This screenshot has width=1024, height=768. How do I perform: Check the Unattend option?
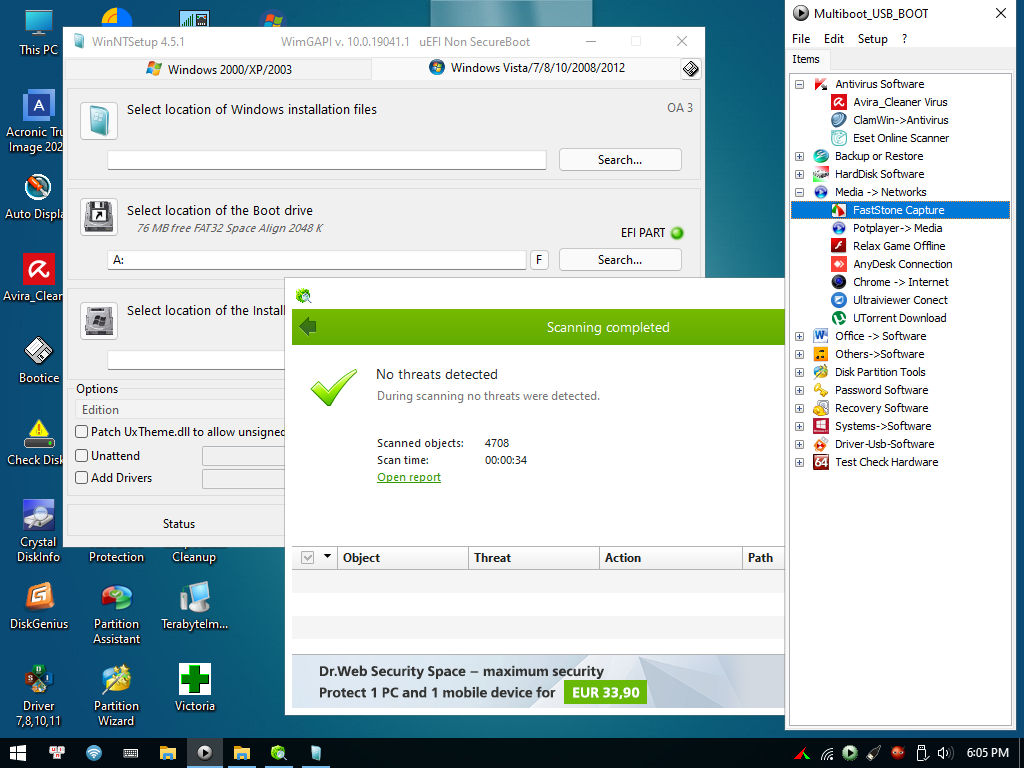[x=82, y=456]
